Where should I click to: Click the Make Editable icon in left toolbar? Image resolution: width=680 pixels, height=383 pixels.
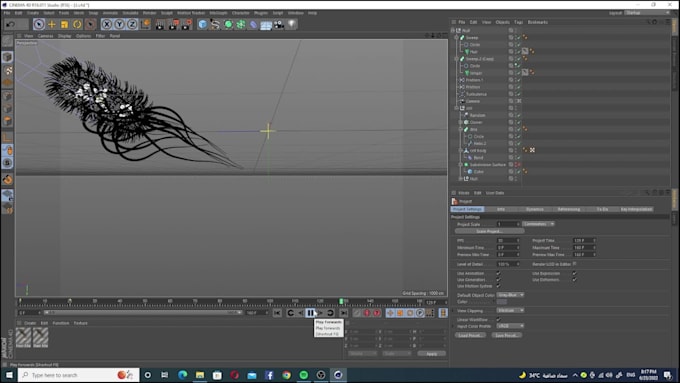[x=7, y=41]
